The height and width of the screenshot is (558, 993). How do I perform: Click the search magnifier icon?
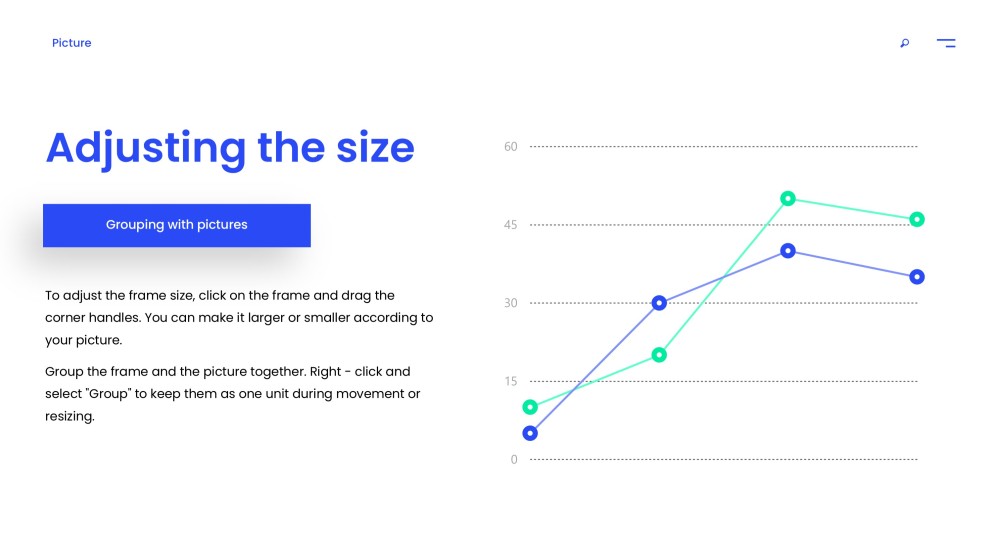(x=905, y=43)
